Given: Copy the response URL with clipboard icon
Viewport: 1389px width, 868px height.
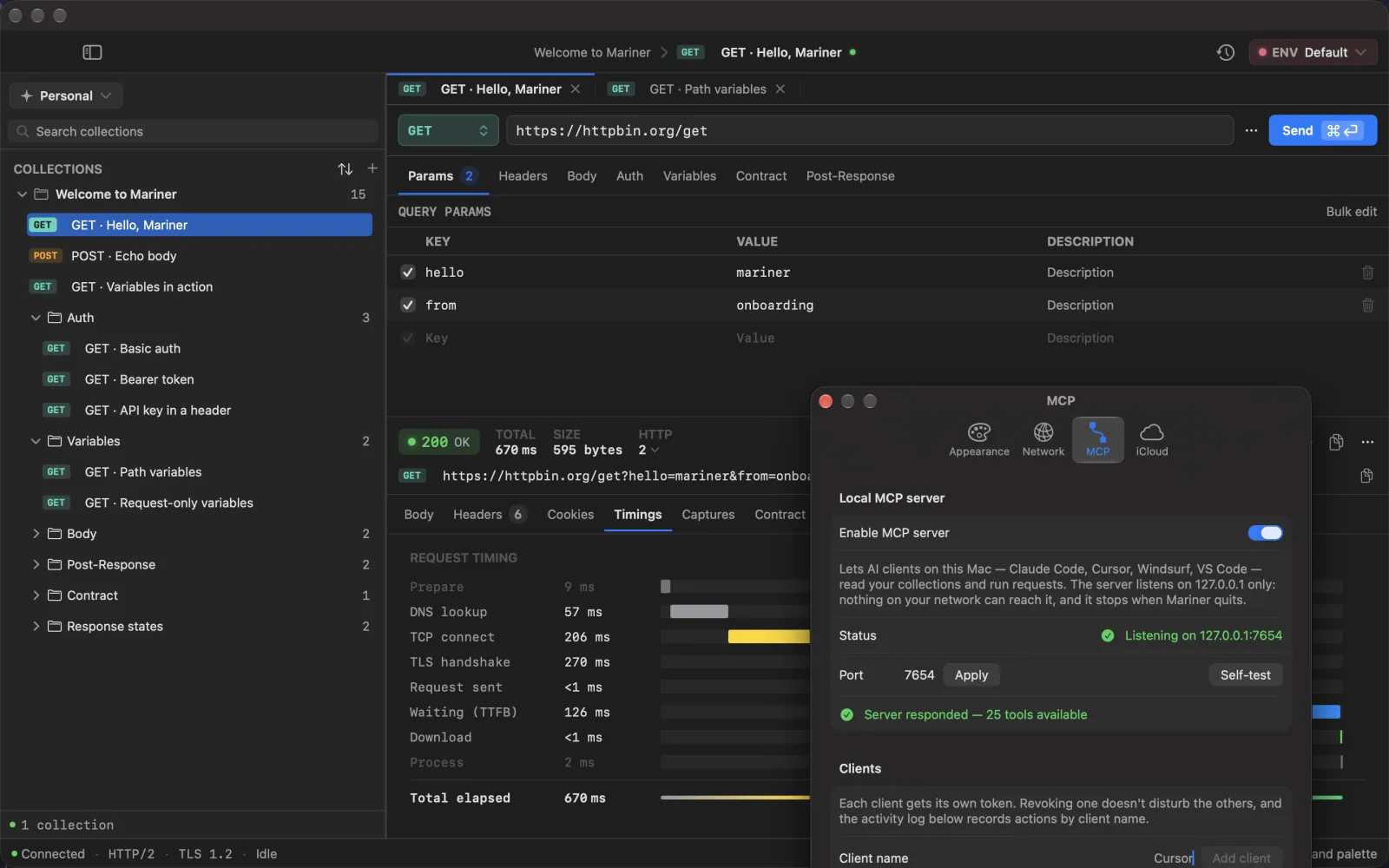Looking at the screenshot, I should (x=1366, y=476).
